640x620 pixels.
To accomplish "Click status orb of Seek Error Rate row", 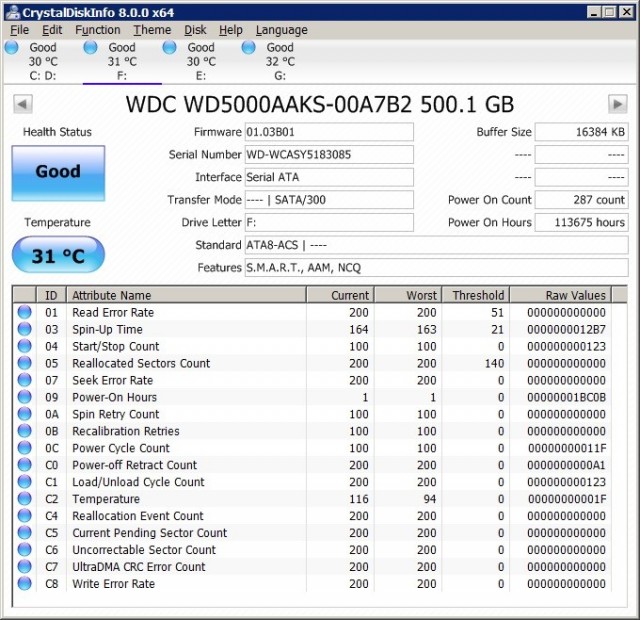I will 24,380.
